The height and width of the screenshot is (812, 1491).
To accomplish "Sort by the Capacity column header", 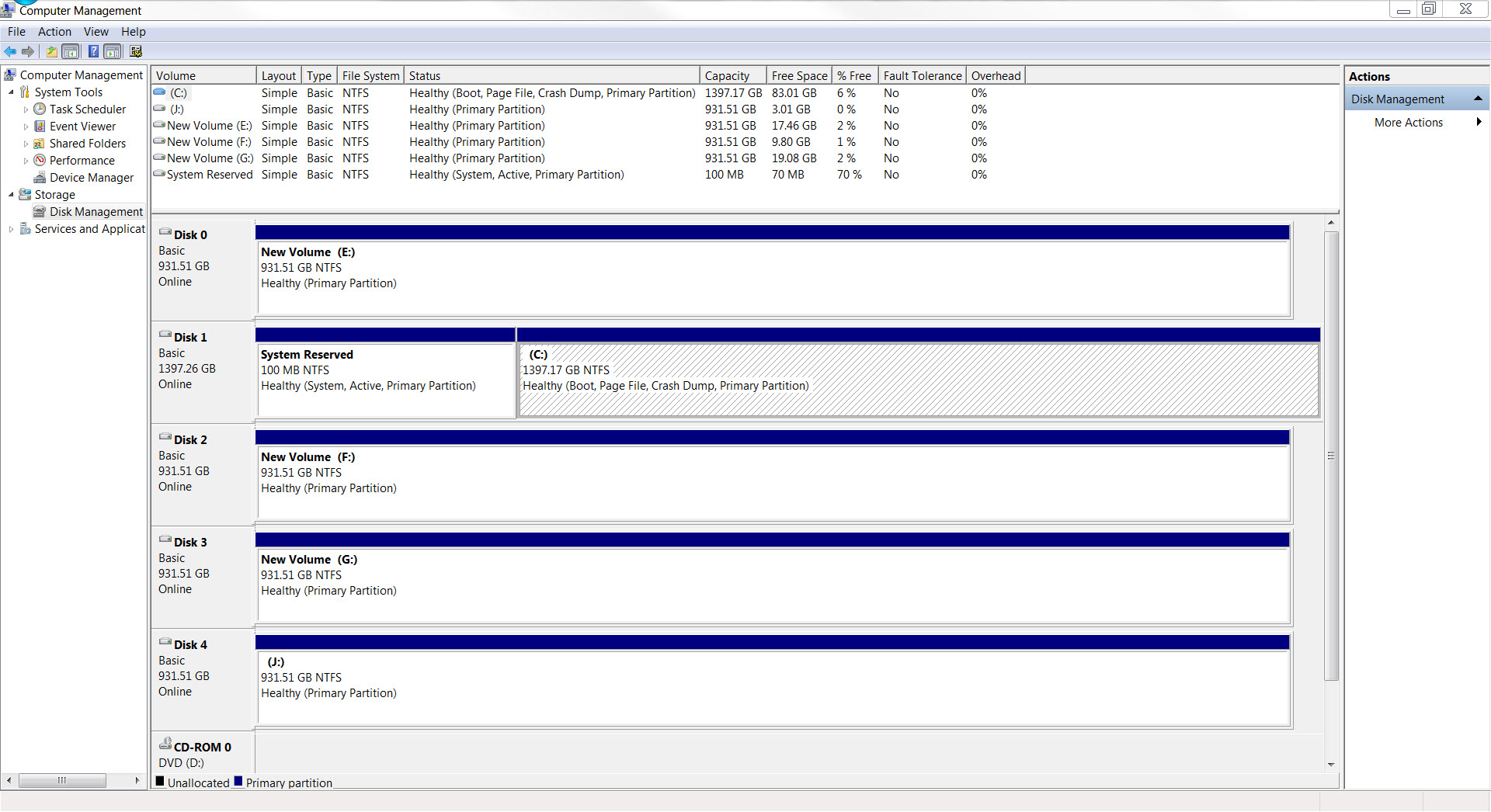I will click(x=733, y=75).
